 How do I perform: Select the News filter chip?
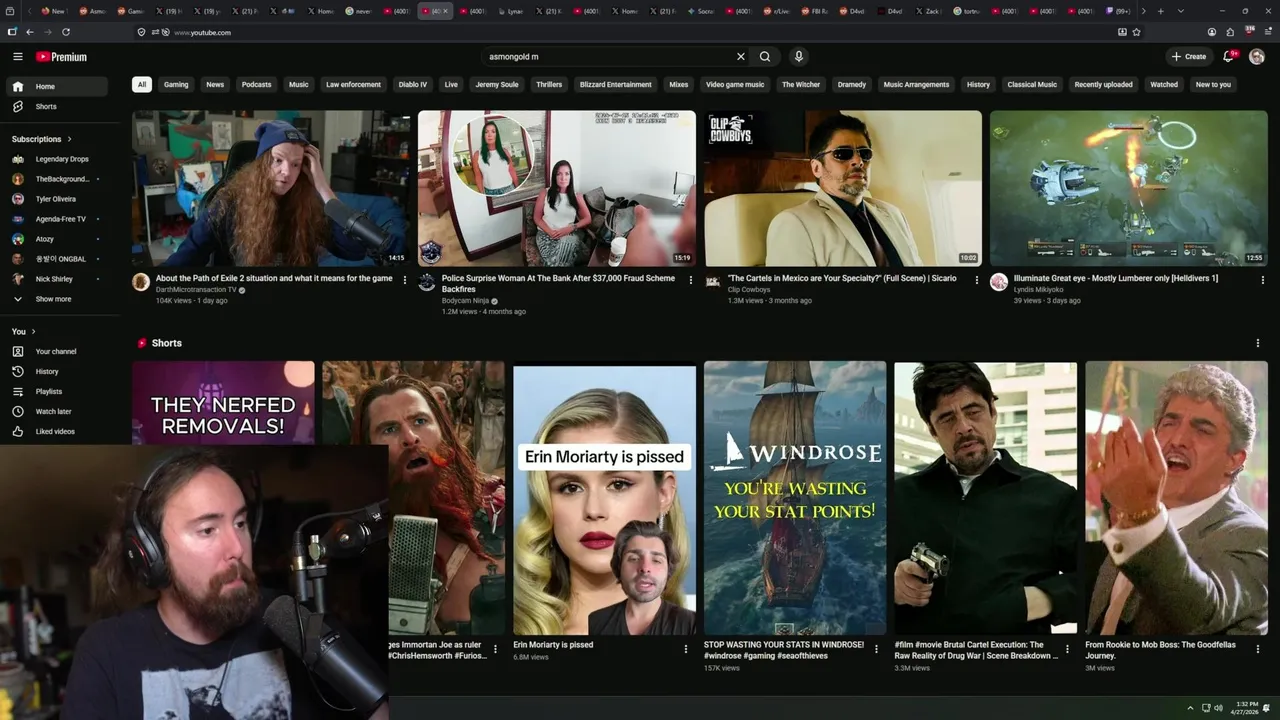point(215,85)
